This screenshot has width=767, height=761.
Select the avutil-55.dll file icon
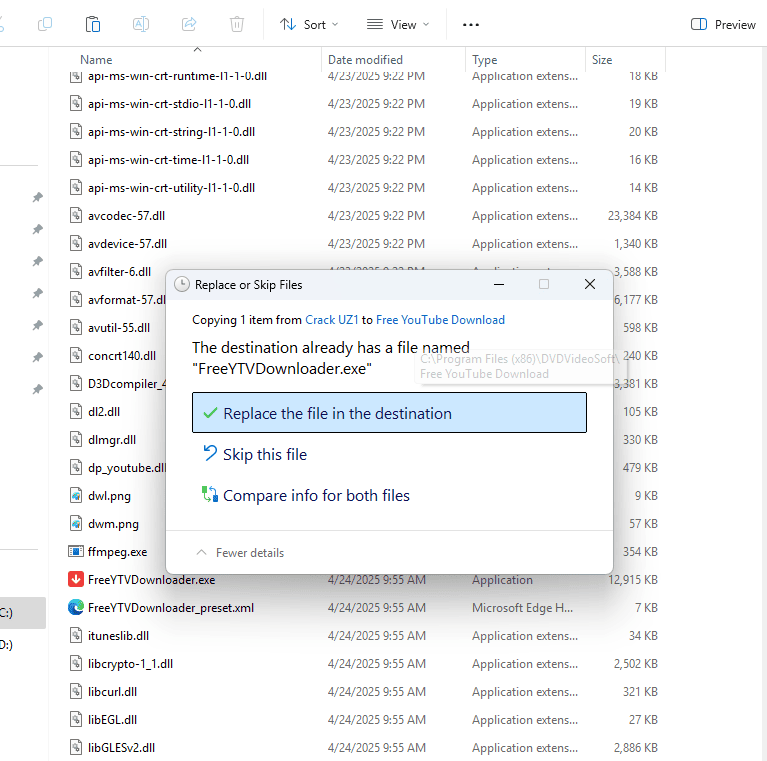tap(75, 327)
